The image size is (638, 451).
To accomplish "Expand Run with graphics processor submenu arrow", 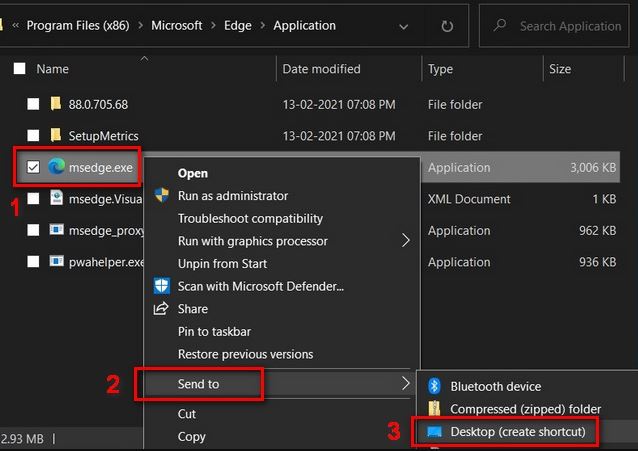I will pos(405,241).
